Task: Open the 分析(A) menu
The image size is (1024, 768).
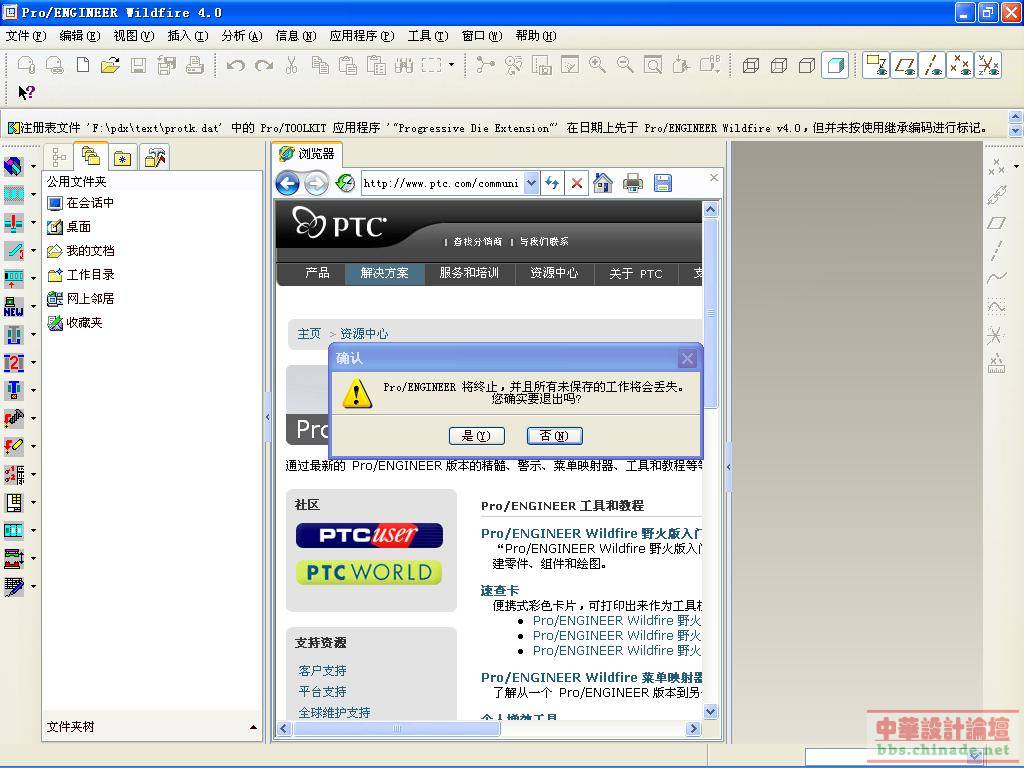Action: click(242, 36)
